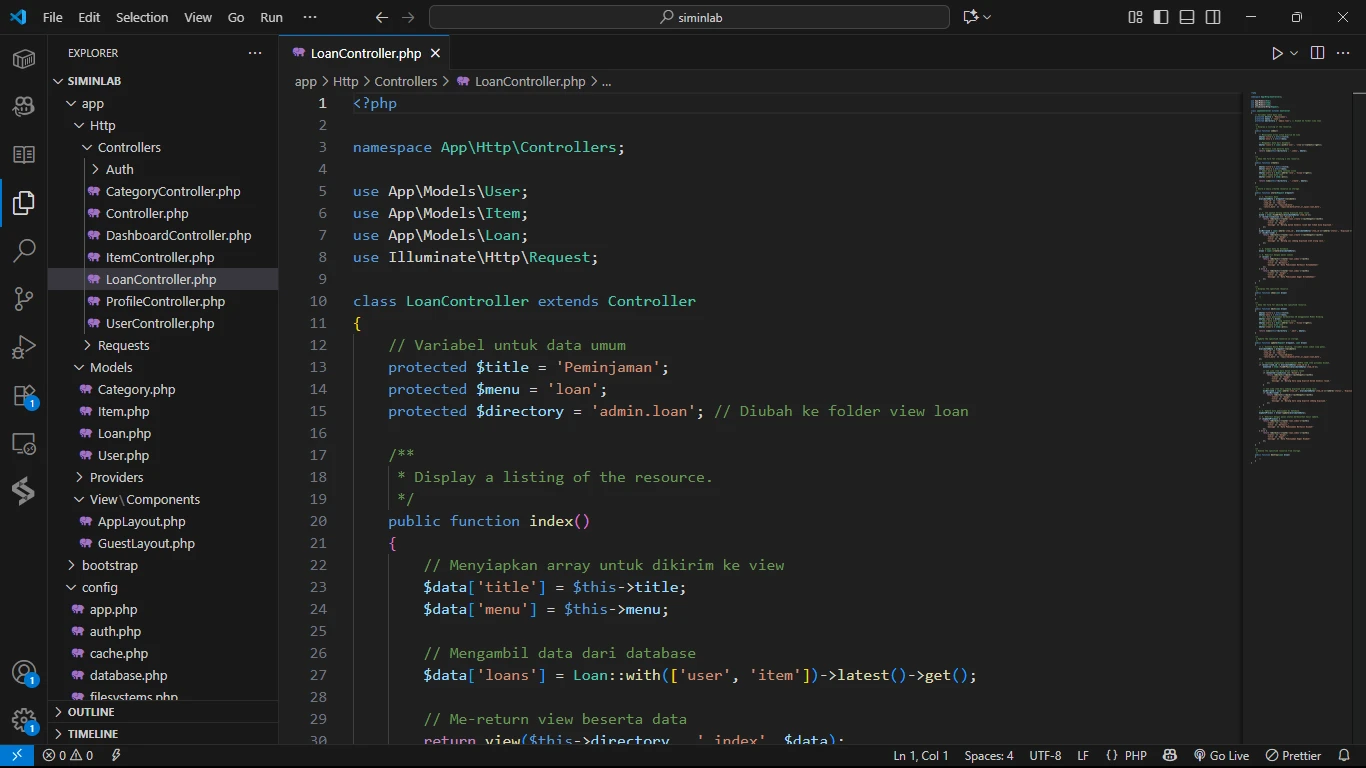The width and height of the screenshot is (1366, 768).
Task: Switch to the LoanController.php tab
Action: 365,53
